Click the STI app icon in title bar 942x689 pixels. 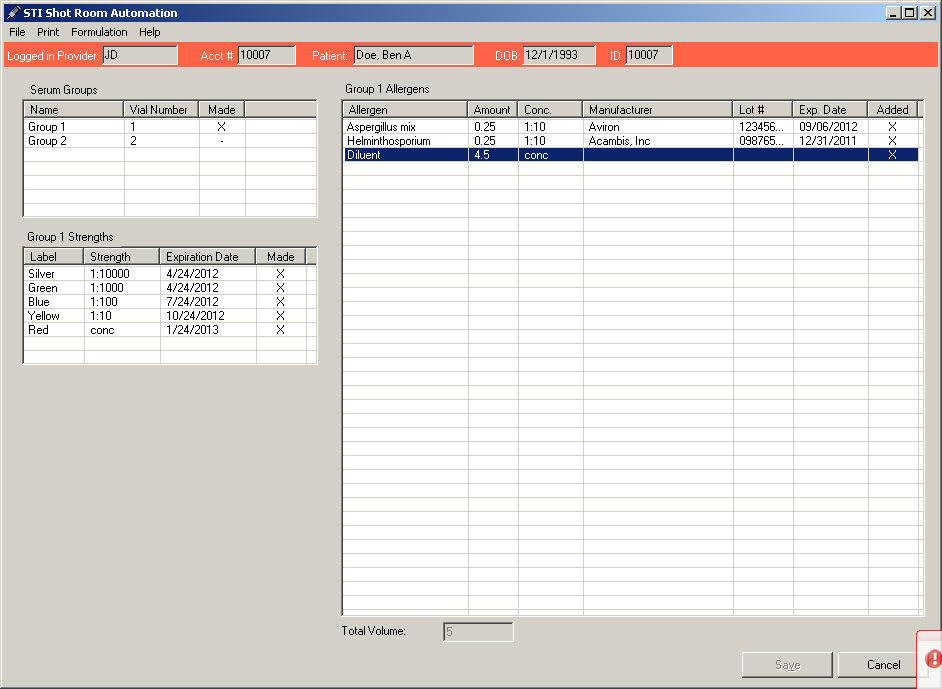[x=13, y=13]
